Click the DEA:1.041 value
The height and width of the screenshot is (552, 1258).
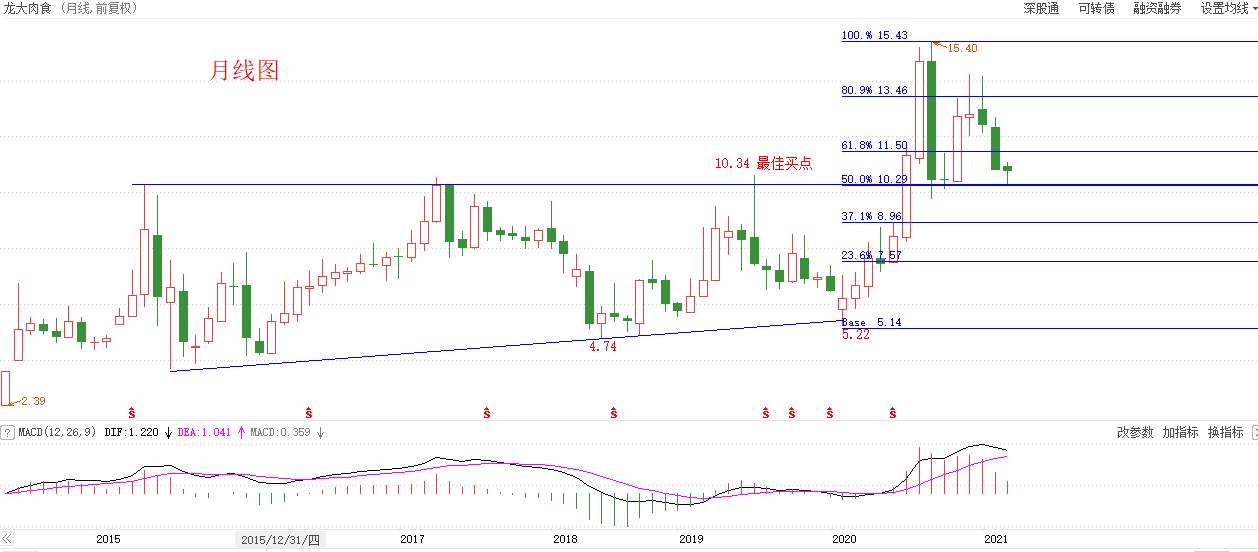(x=204, y=433)
